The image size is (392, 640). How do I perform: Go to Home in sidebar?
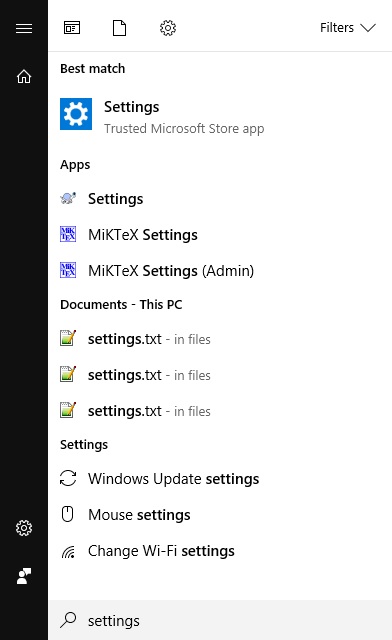pyautogui.click(x=24, y=76)
